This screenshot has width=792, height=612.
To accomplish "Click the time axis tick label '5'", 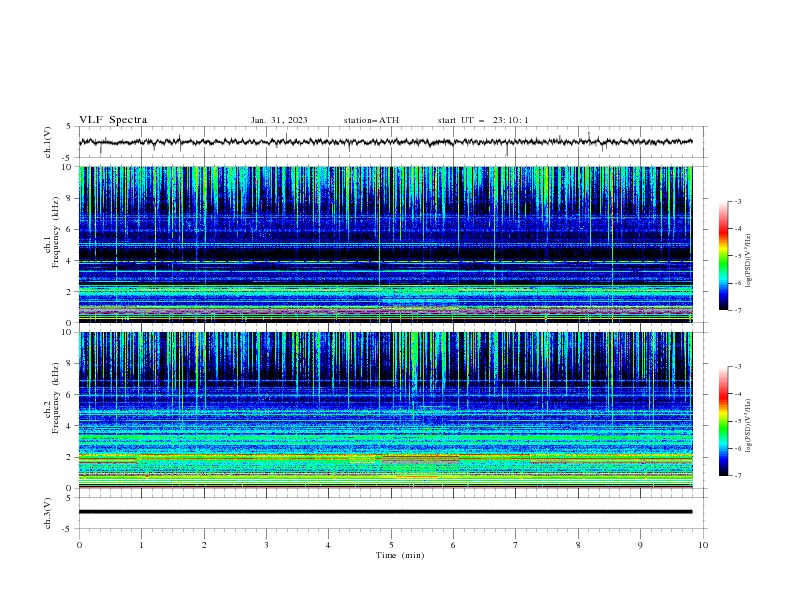I will (391, 545).
